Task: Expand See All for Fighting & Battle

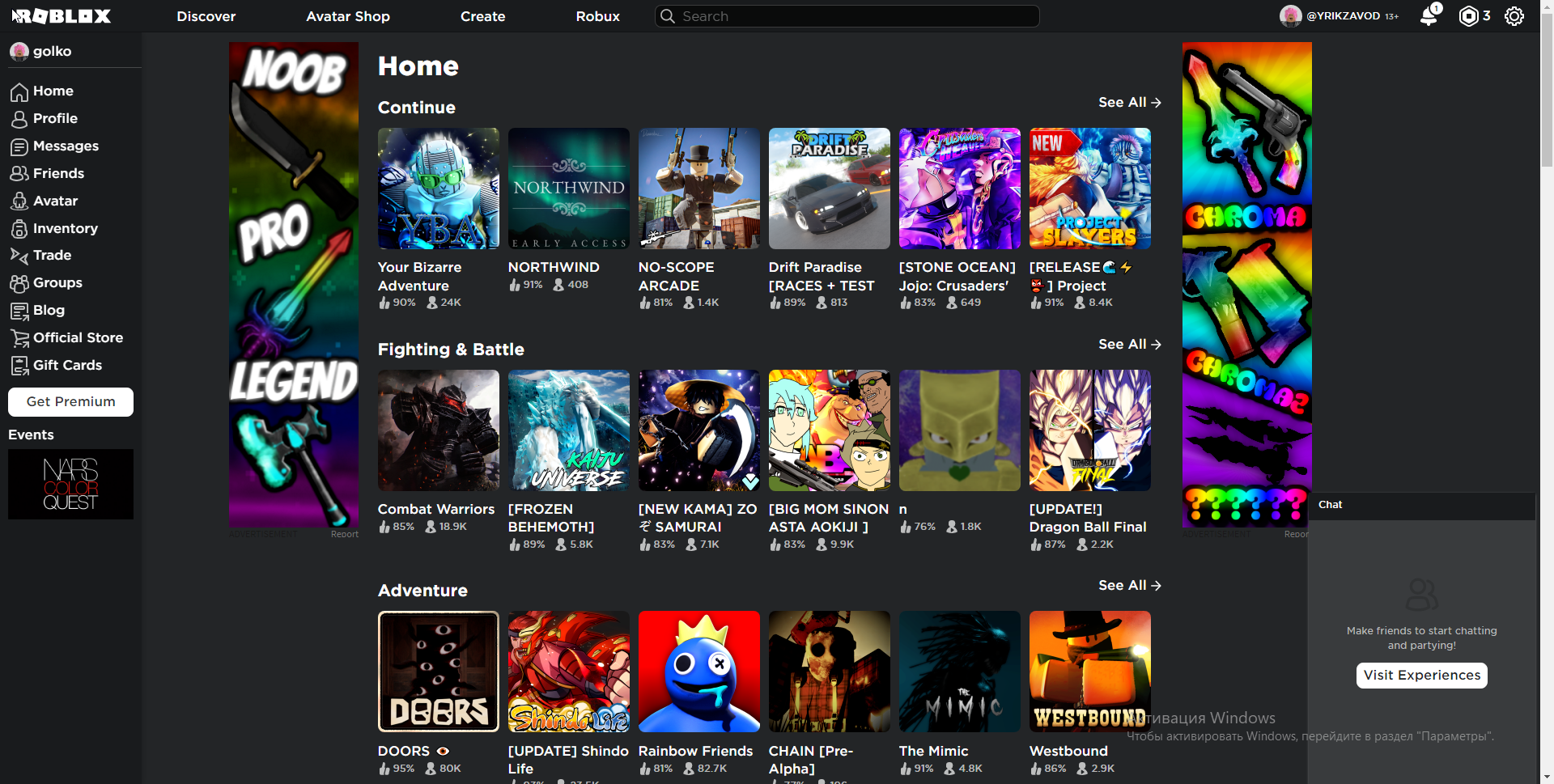Action: click(x=1129, y=345)
